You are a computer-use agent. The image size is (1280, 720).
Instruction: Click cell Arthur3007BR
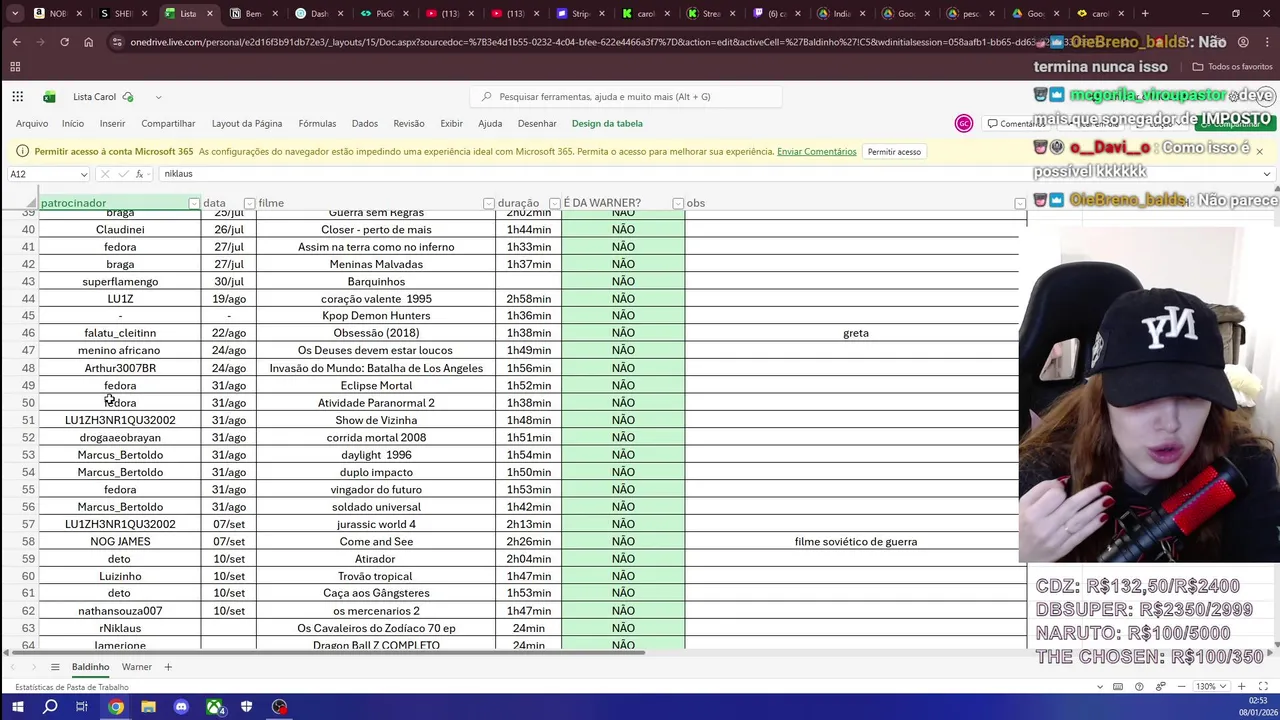point(120,368)
